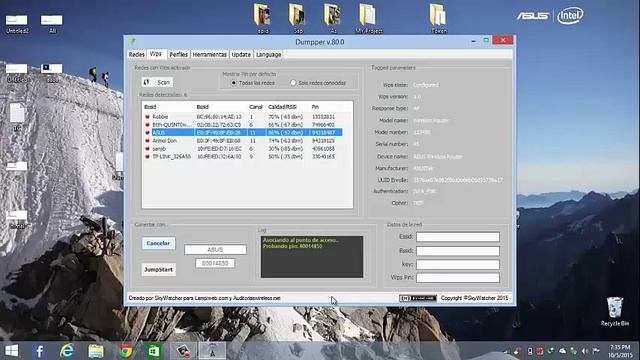The height and width of the screenshot is (360, 640).
Task: Click the red signal icon beside Robbie
Action: [x=147, y=117]
